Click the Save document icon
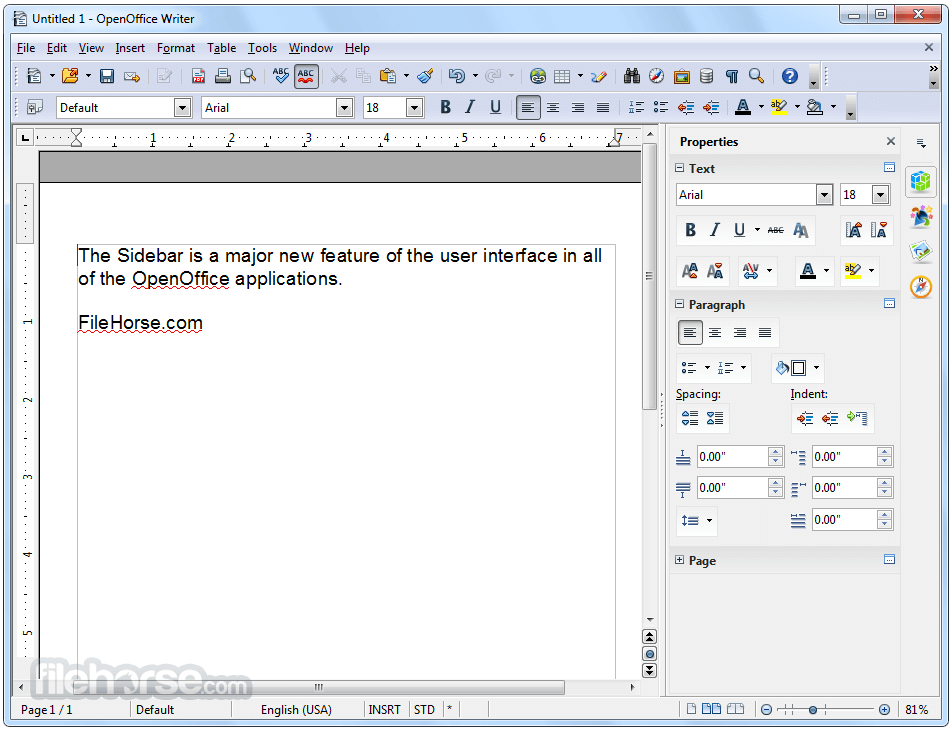Viewport: 952px width, 730px height. [107, 76]
